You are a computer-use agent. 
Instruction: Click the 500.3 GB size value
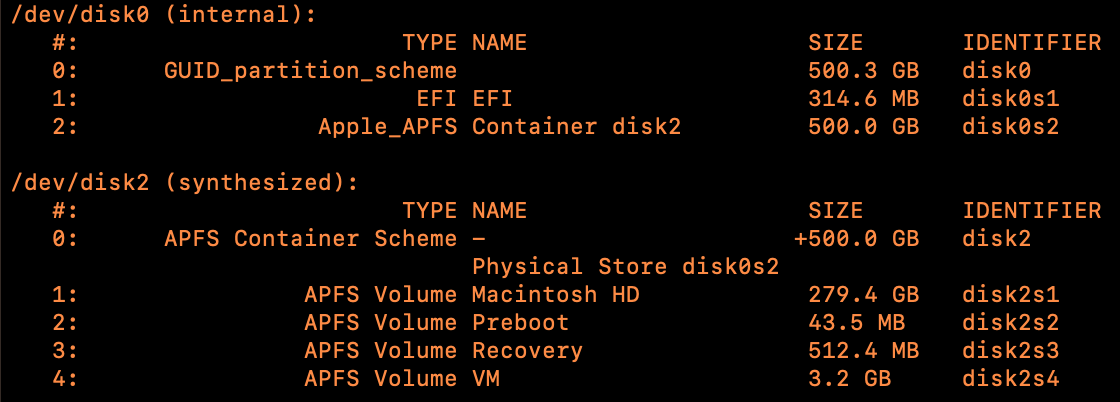coord(863,71)
